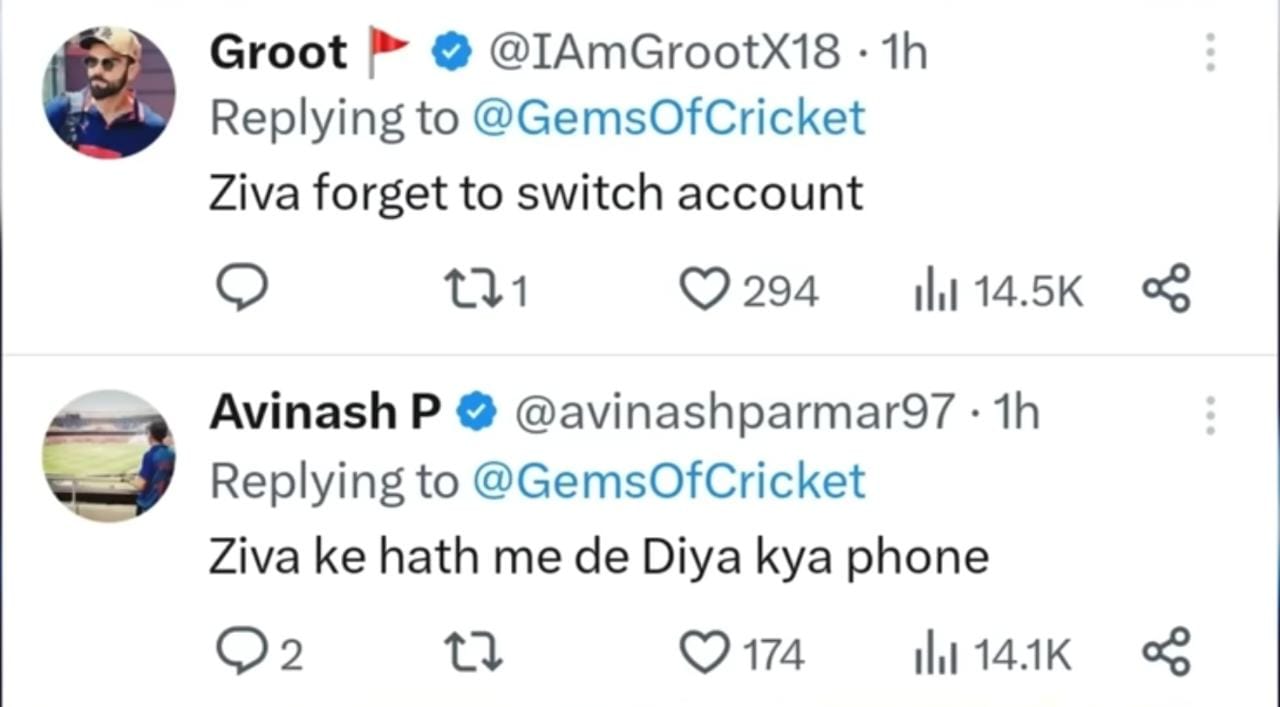The image size is (1280, 707).
Task: Click the @avinashparmar97 handle
Action: point(735,413)
